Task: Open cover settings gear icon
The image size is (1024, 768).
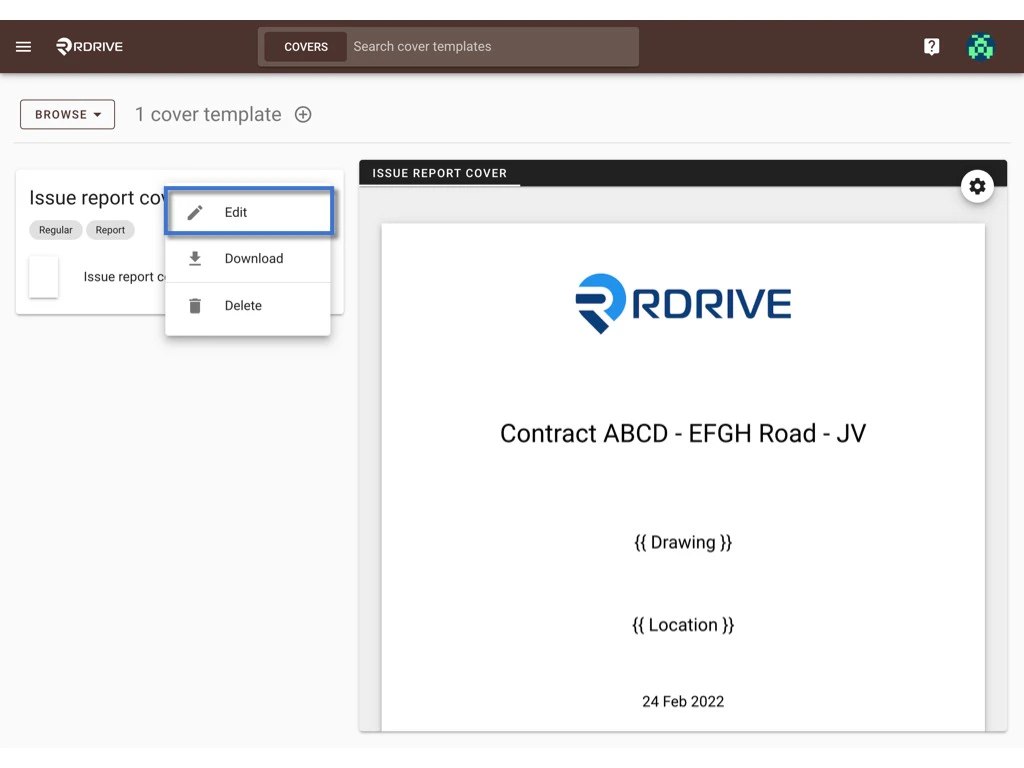Action: [x=977, y=186]
